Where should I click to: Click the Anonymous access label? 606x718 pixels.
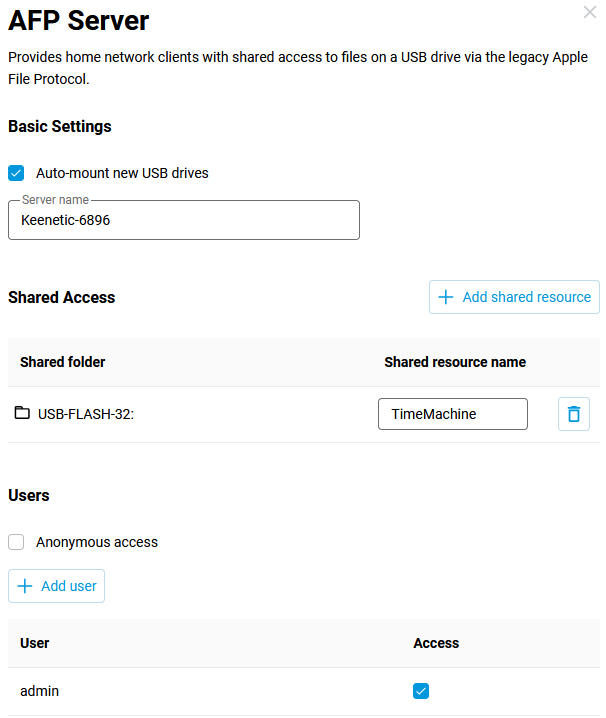(x=97, y=542)
